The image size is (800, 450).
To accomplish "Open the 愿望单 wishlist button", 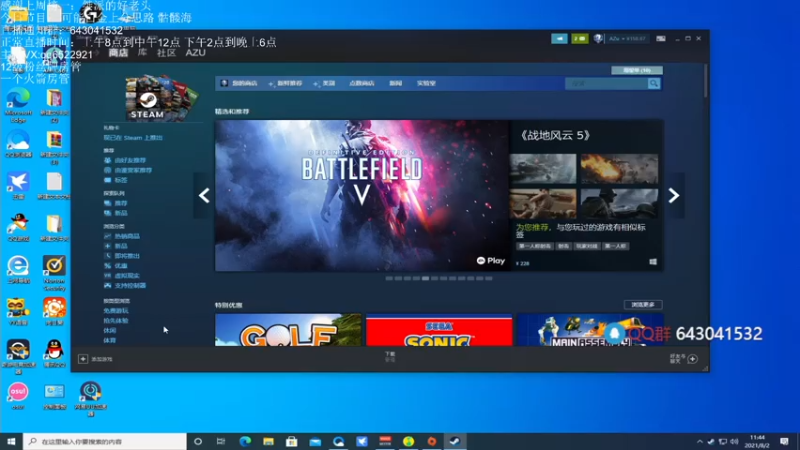I will (x=637, y=70).
